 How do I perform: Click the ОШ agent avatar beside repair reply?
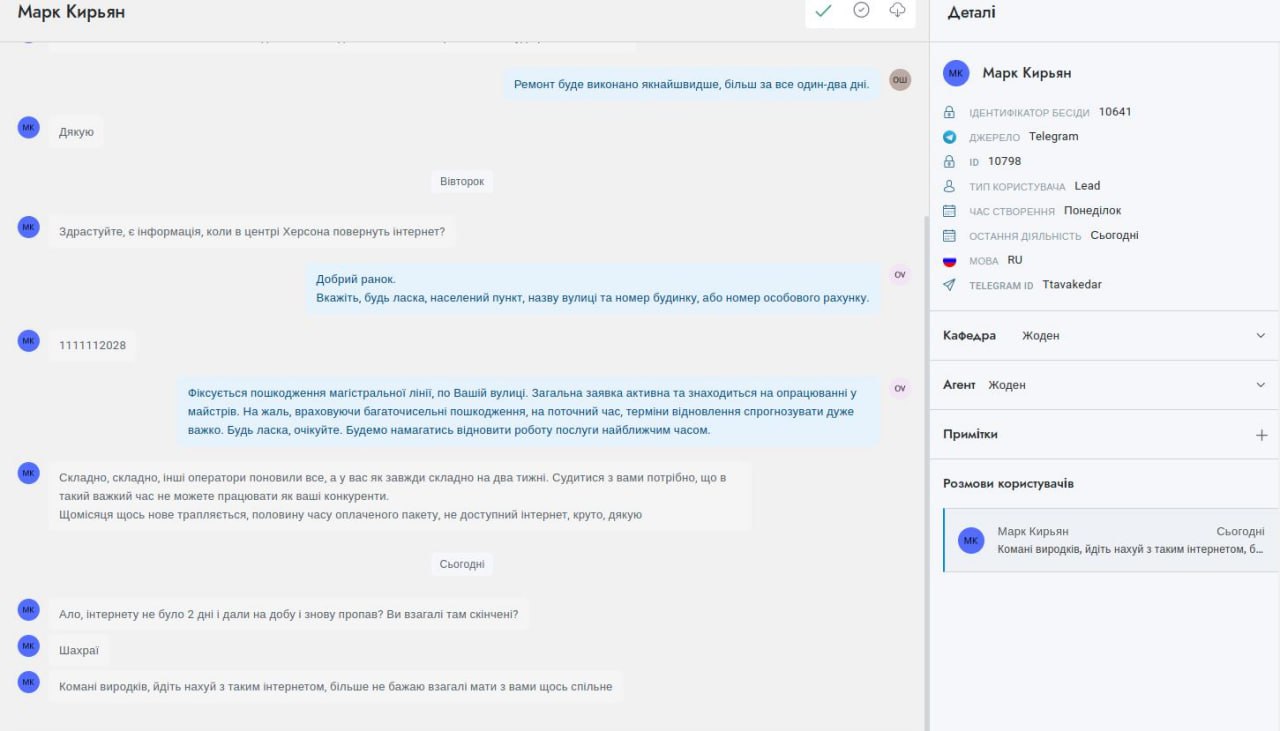pyautogui.click(x=900, y=80)
